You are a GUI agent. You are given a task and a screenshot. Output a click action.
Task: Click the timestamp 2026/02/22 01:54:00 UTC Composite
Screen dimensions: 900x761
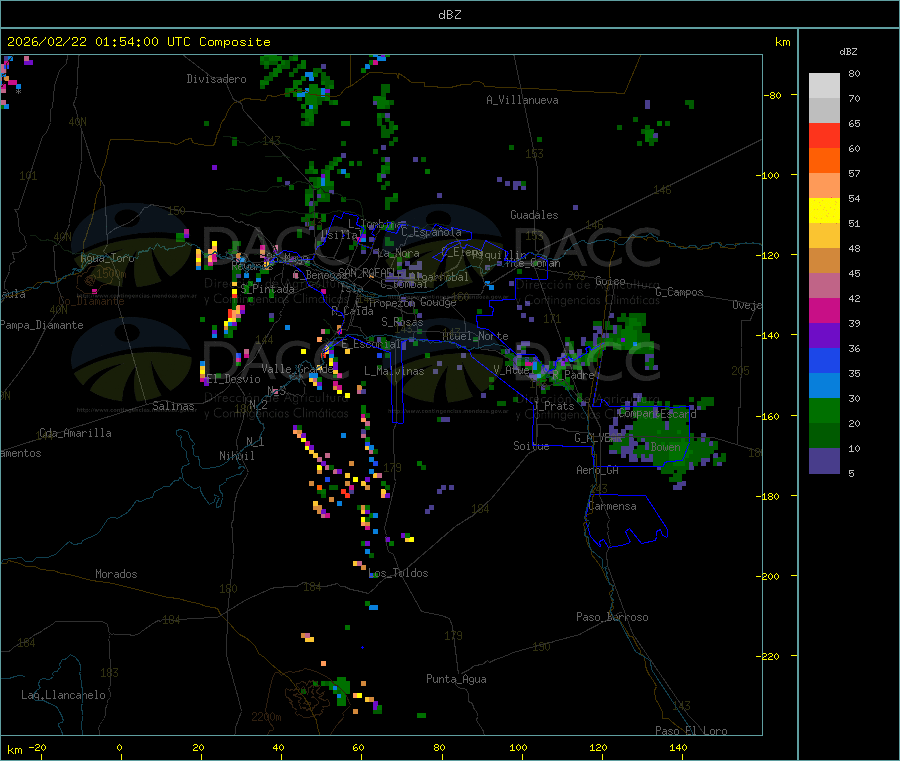pyautogui.click(x=138, y=42)
